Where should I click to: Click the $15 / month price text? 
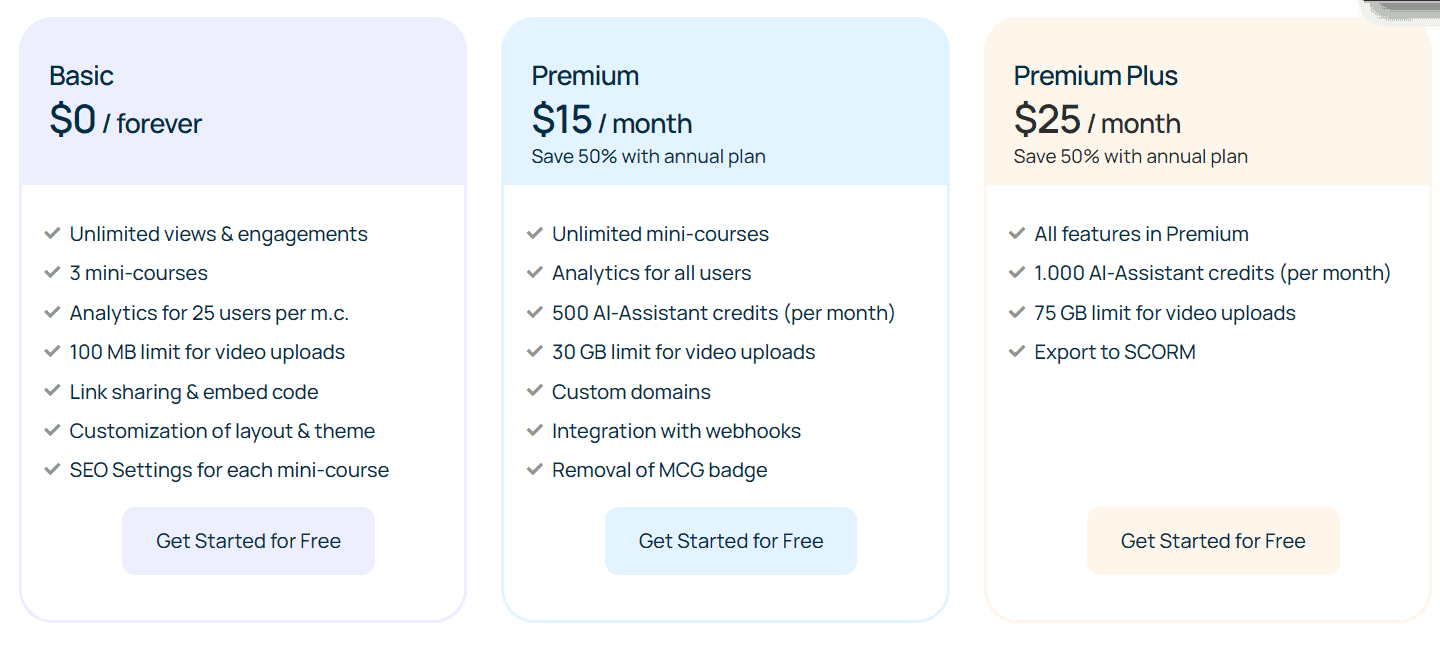tap(611, 121)
